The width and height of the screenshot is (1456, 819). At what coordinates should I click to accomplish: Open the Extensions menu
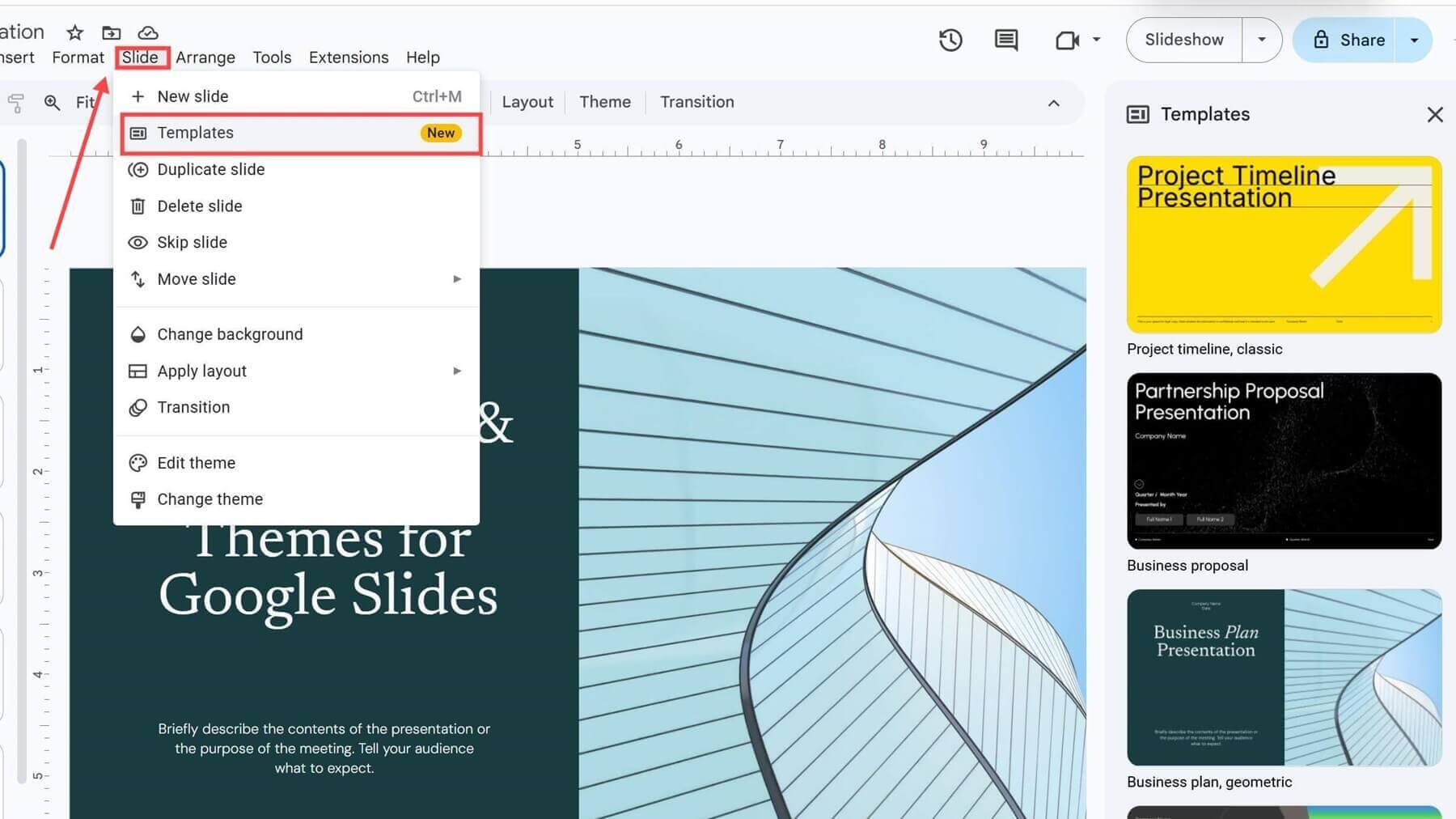349,57
